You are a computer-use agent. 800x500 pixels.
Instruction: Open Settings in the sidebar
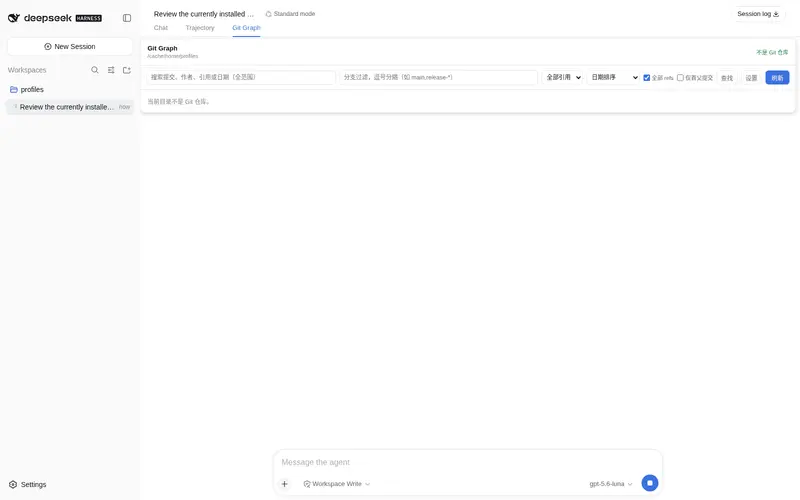coord(28,484)
